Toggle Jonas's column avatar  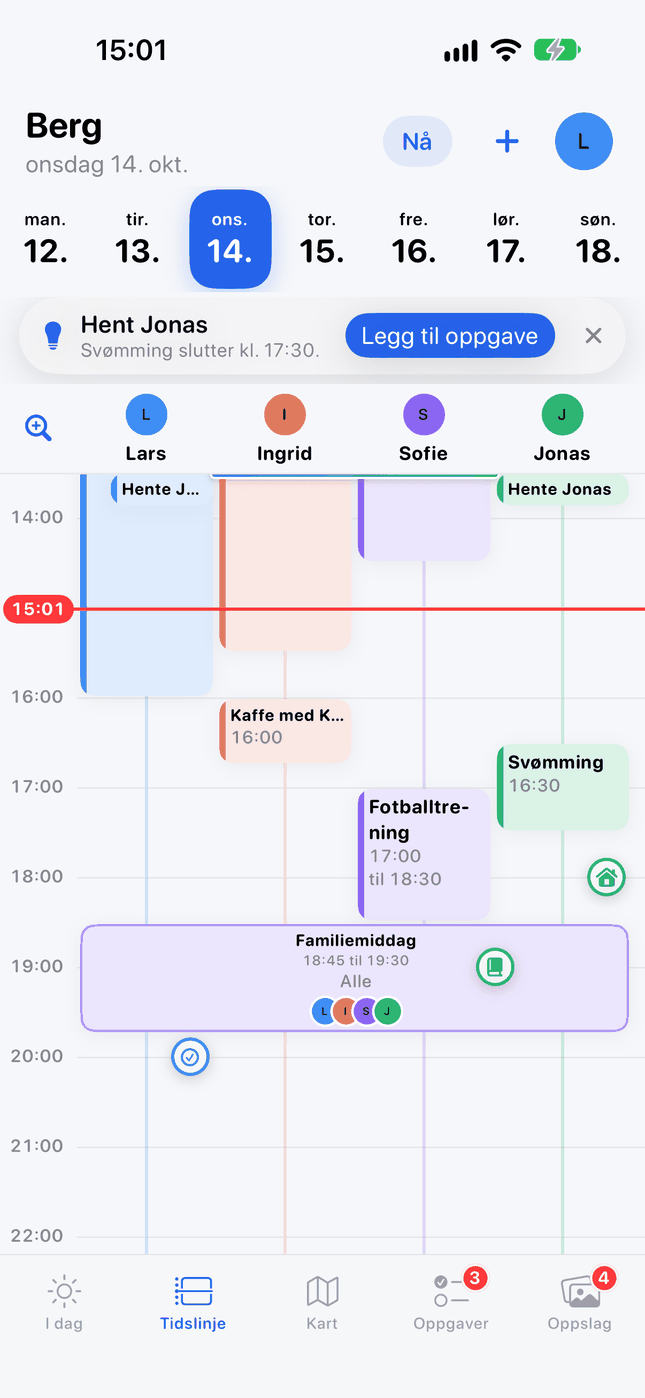pos(562,414)
